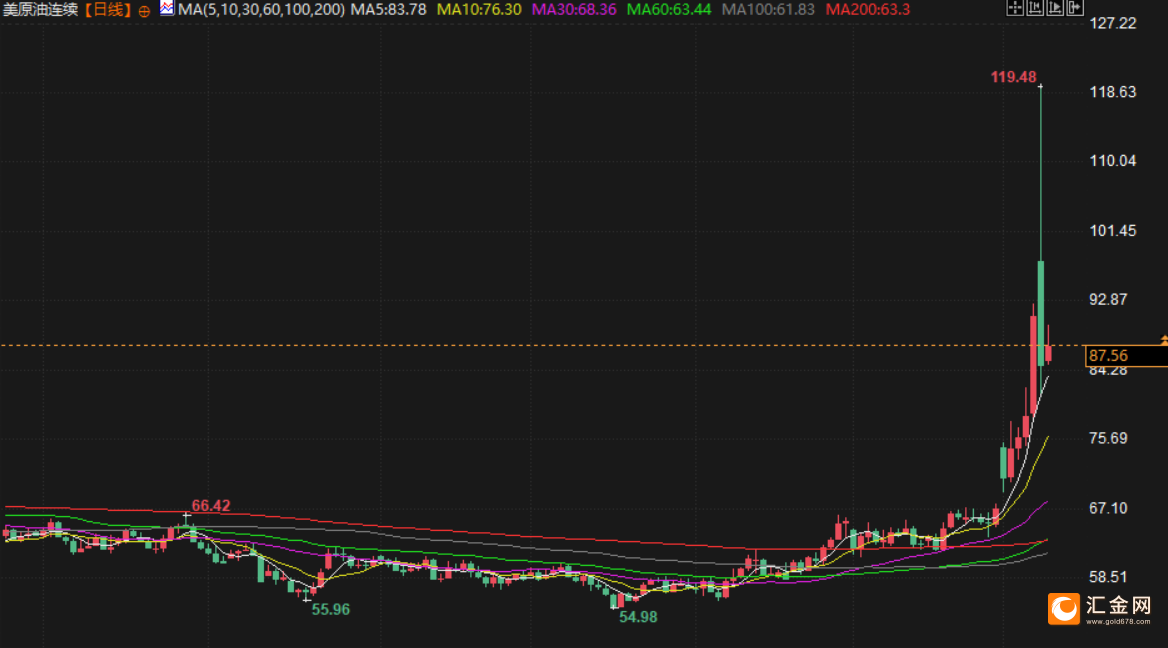Viewport: 1168px width, 648px height.
Task: Click the magenta MA30:68.36 value
Action: pyautogui.click(x=574, y=10)
